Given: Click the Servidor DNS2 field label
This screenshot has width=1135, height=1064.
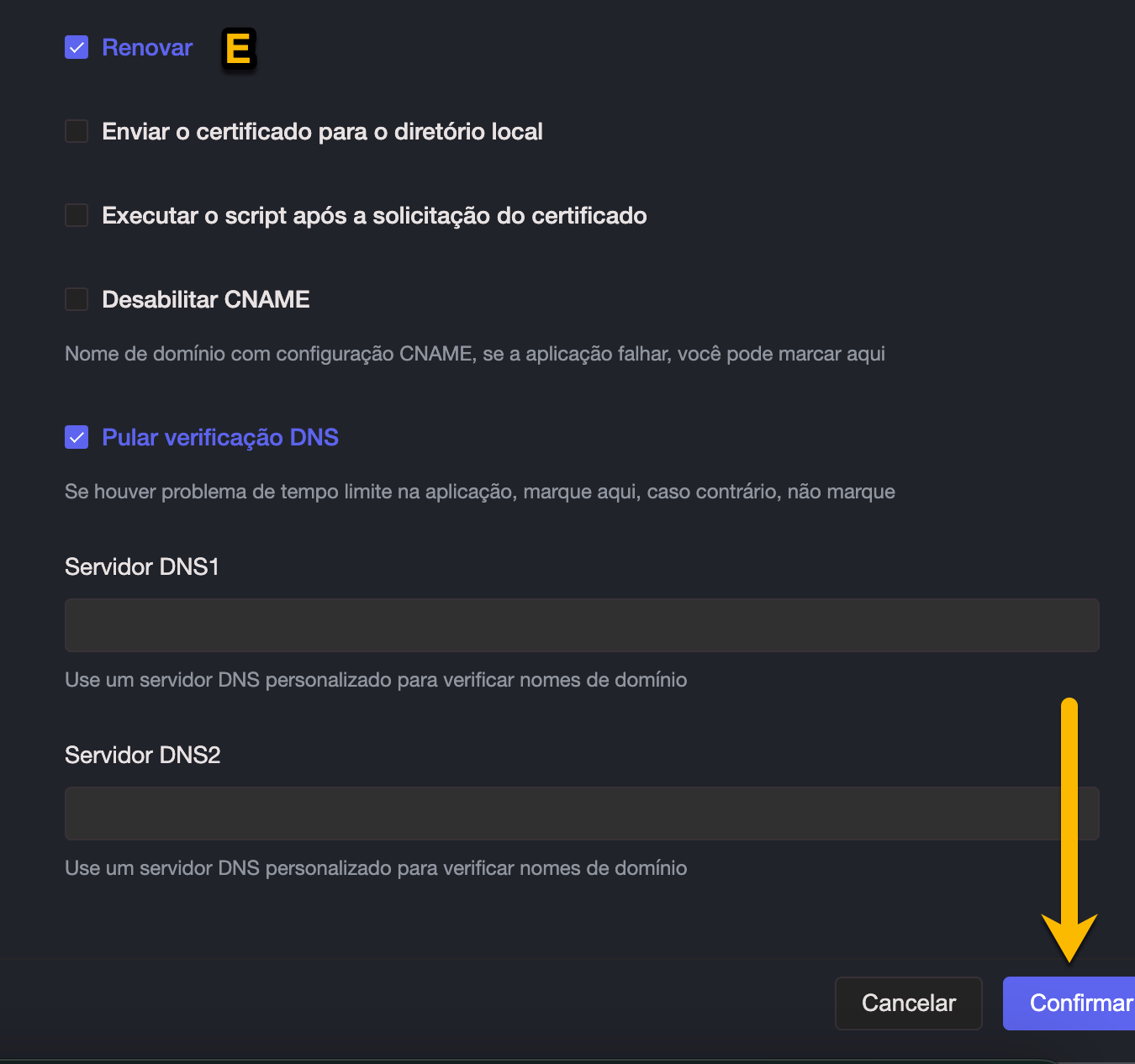Looking at the screenshot, I should coord(143,756).
